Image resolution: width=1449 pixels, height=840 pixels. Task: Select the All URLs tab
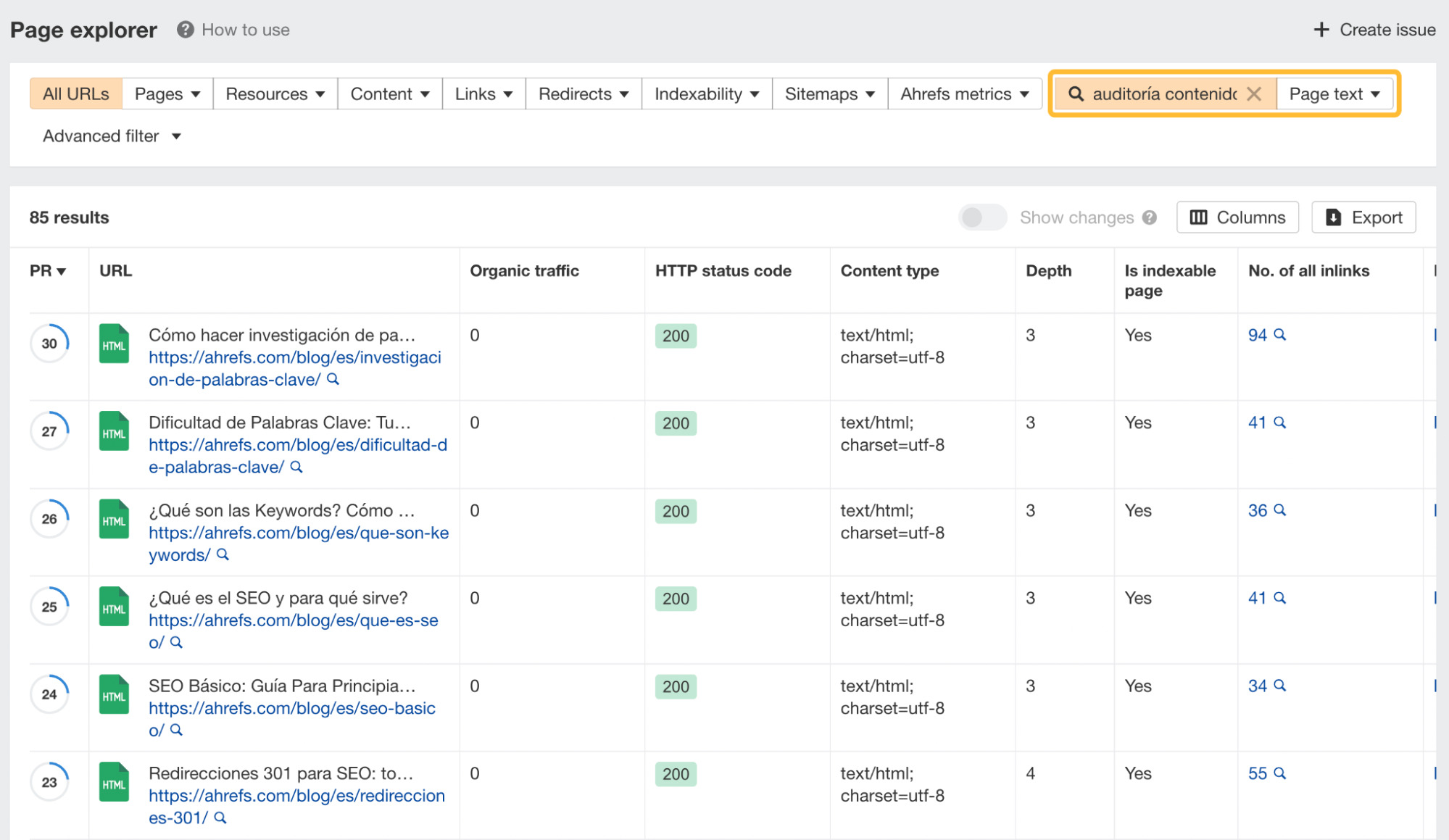tap(75, 94)
